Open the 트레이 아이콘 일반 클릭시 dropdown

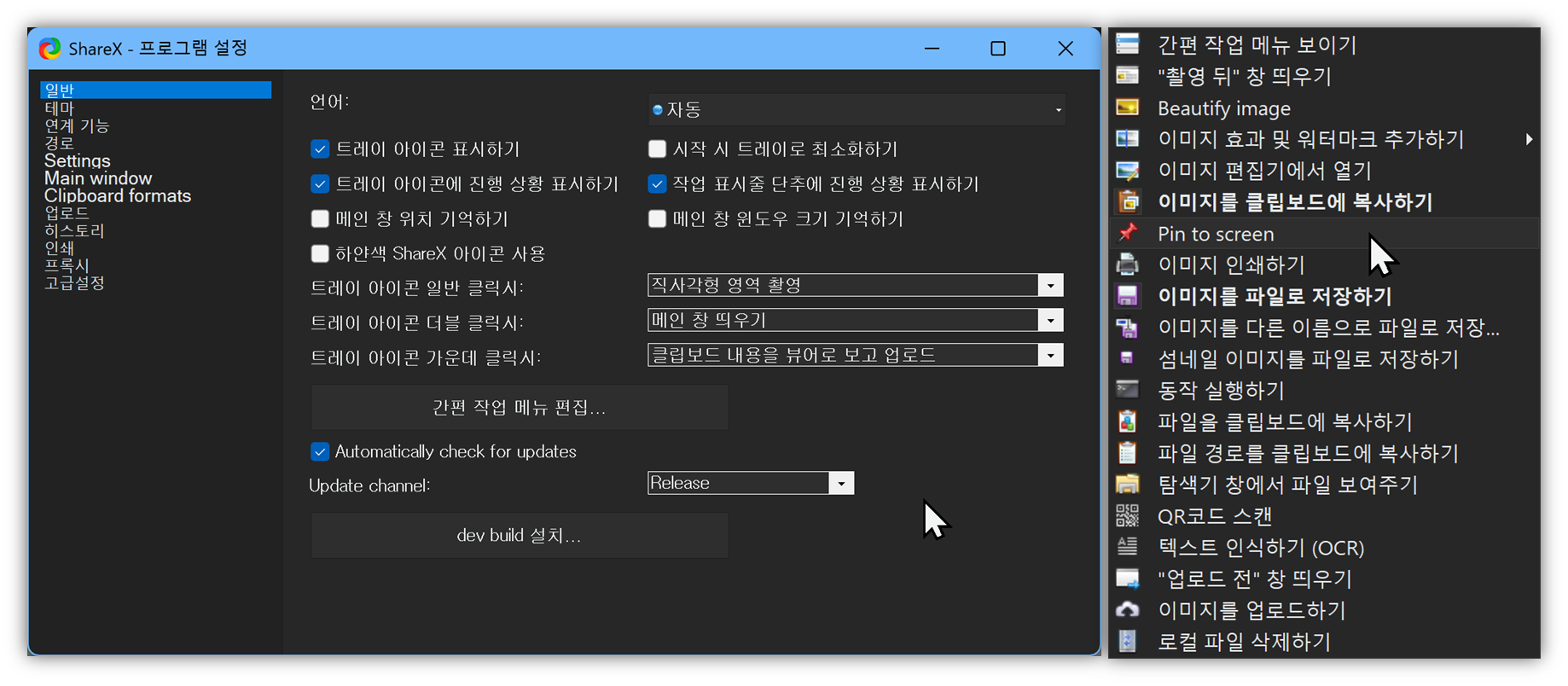[856, 285]
